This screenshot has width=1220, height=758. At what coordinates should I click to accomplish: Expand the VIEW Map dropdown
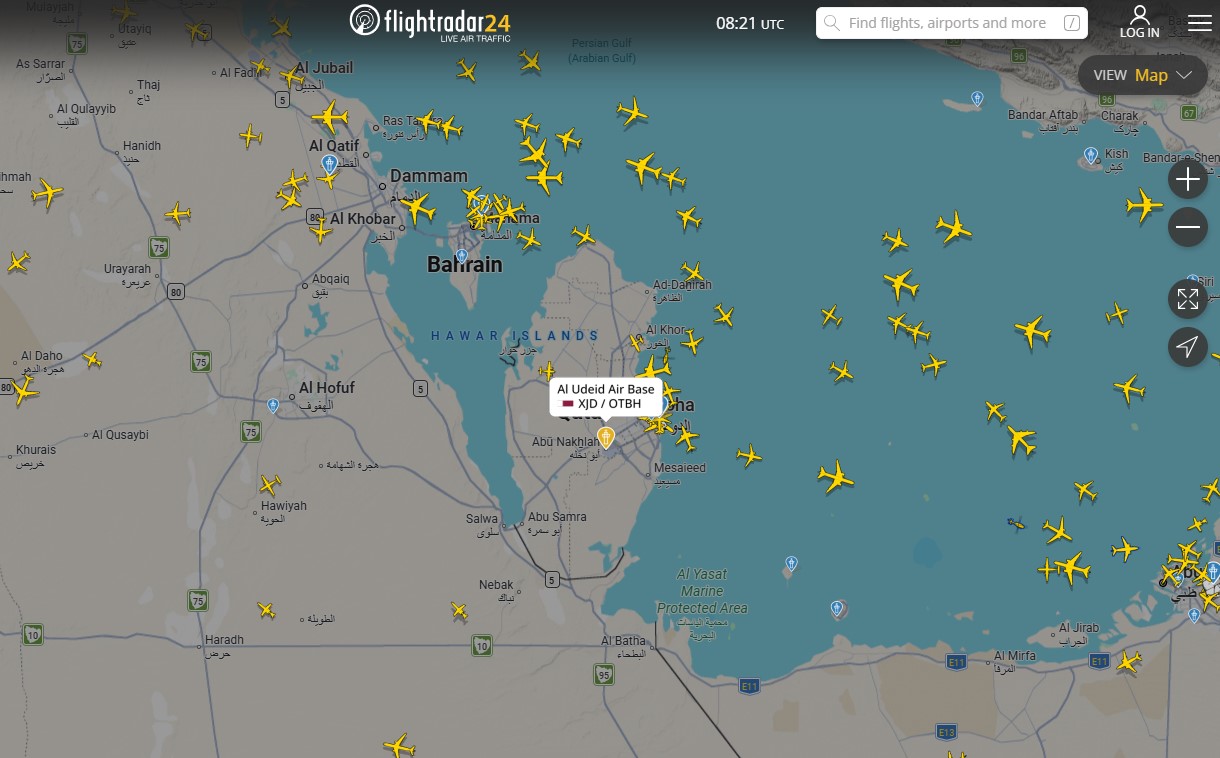1142,75
